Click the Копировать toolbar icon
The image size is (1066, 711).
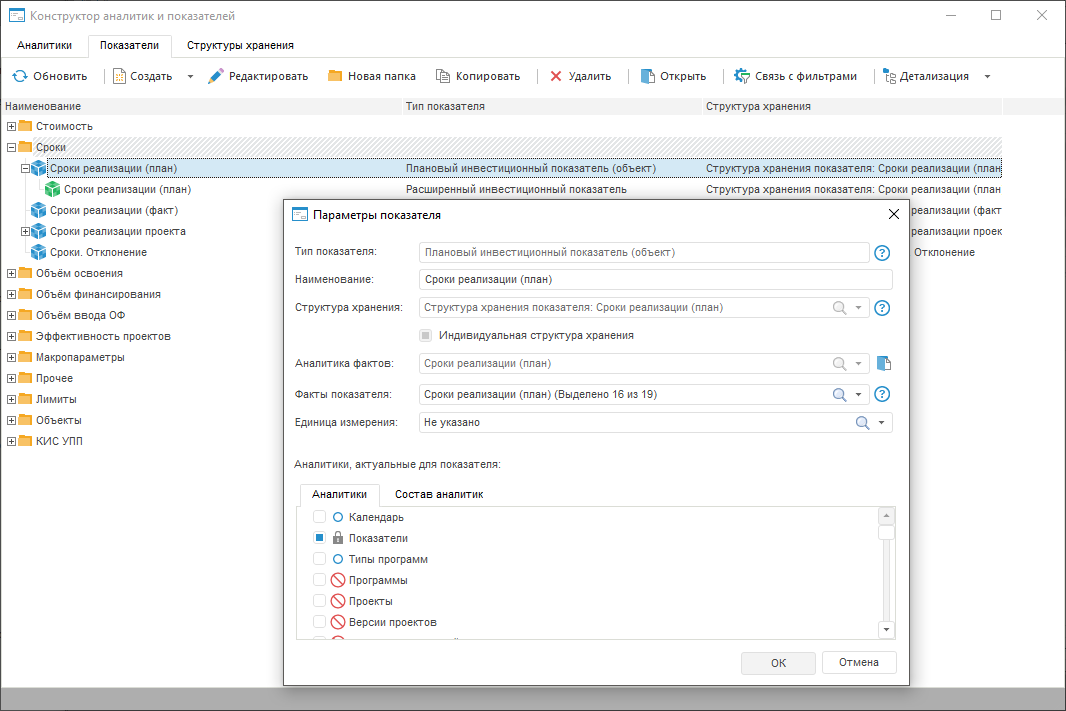pos(441,76)
